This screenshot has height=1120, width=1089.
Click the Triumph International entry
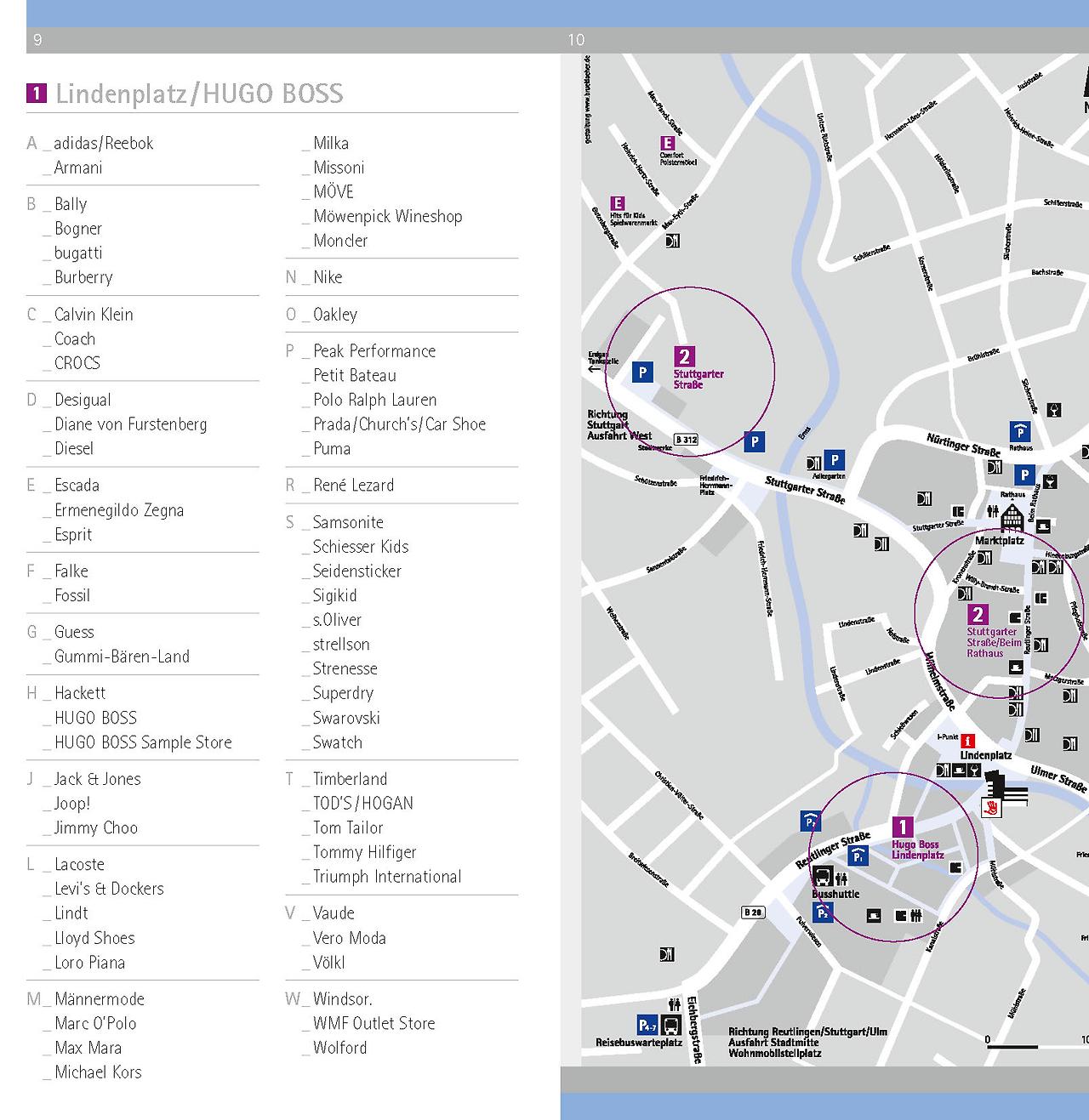pos(387,877)
